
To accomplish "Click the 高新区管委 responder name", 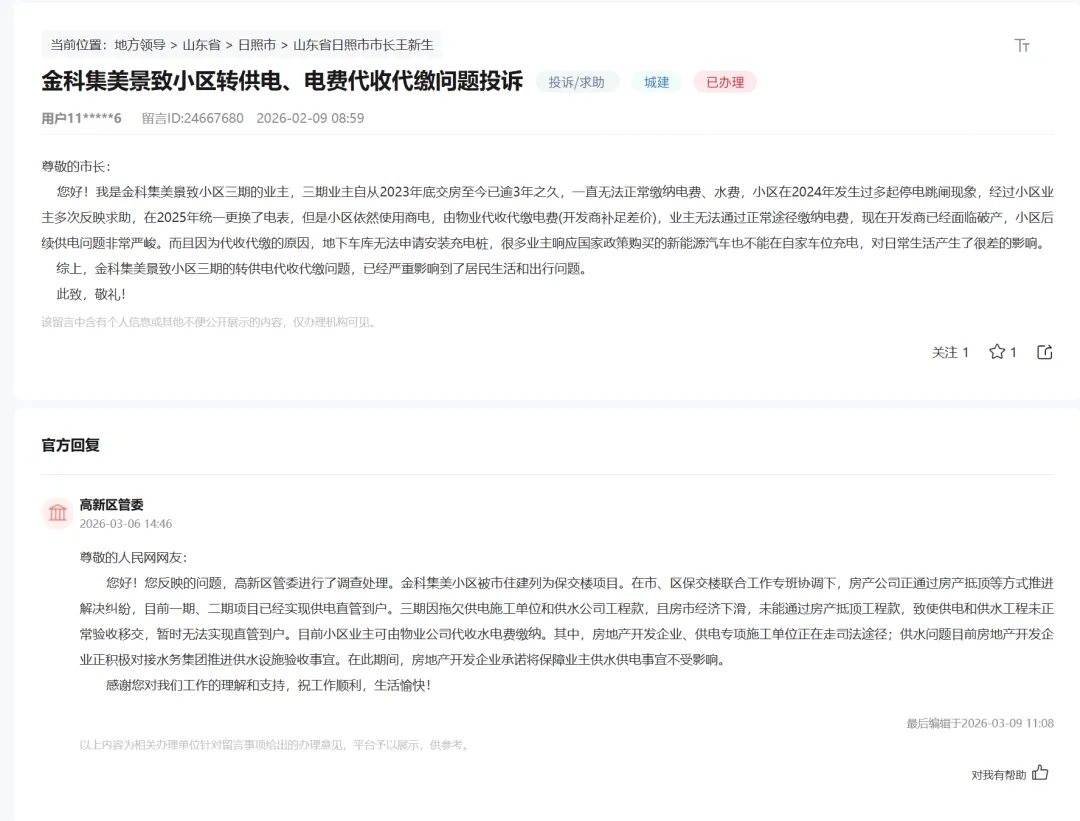I will tap(112, 505).
